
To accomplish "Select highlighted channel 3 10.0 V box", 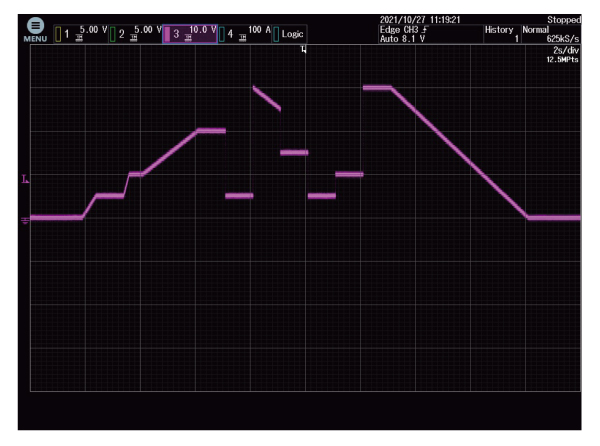I will 190,33.
